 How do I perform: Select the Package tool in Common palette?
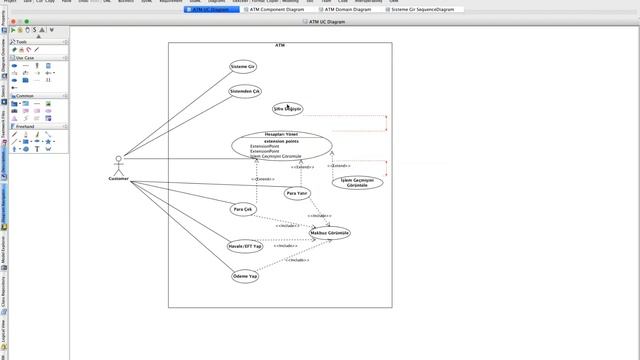(x=14, y=104)
